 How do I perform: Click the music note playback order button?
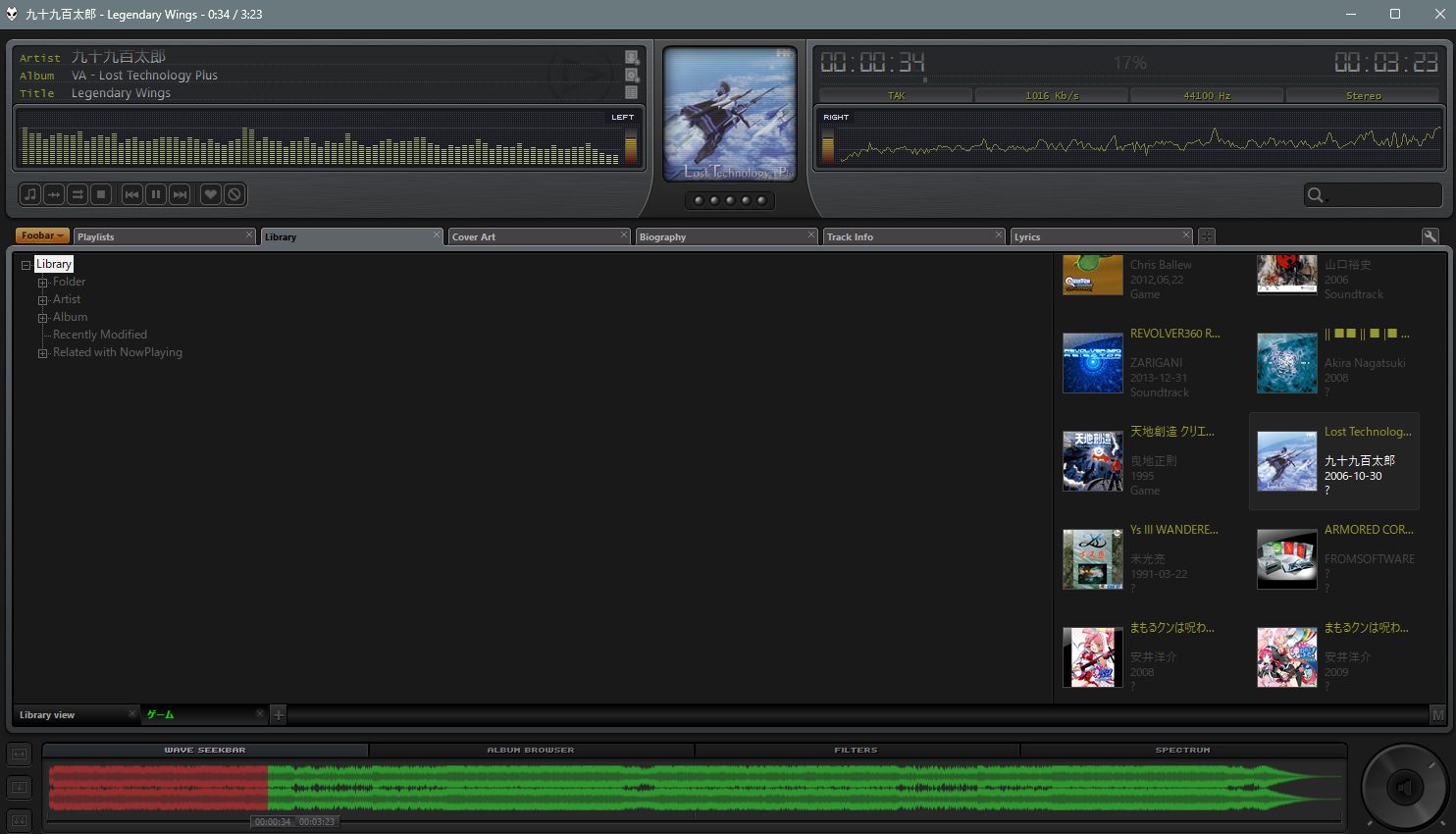pos(30,194)
